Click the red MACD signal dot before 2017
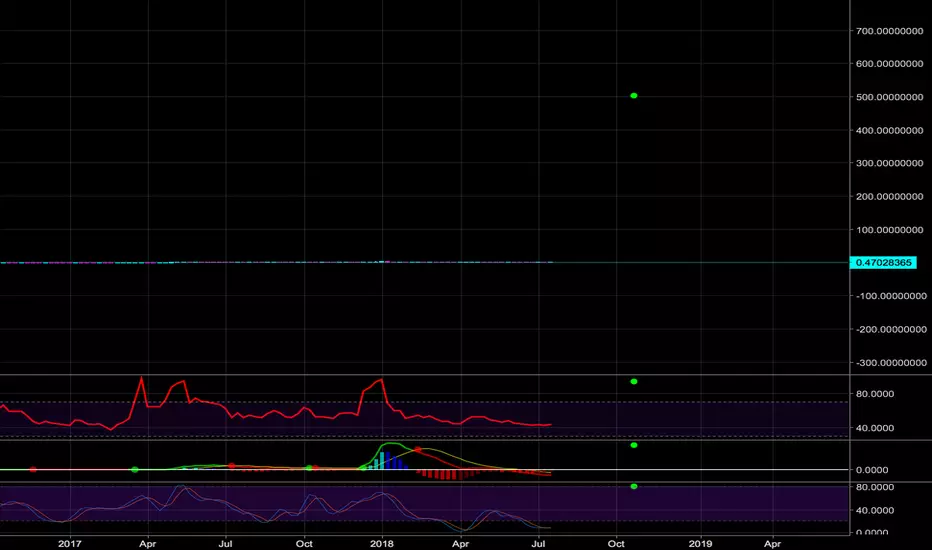932x550 pixels. coord(33,470)
